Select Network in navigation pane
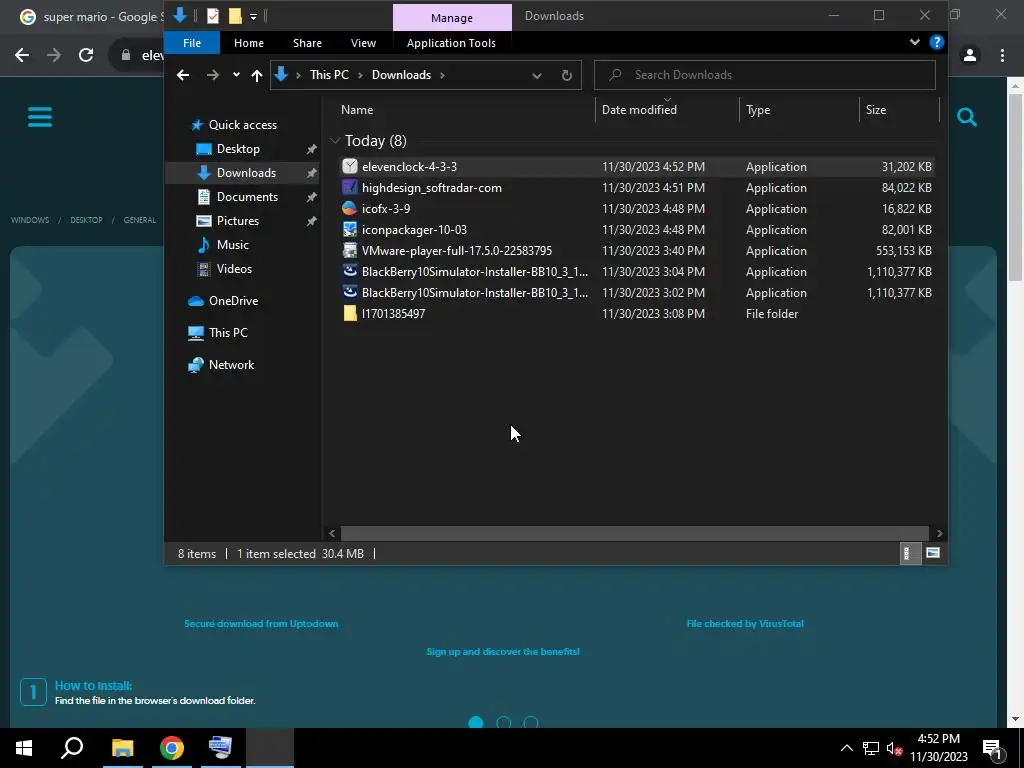 [231, 365]
